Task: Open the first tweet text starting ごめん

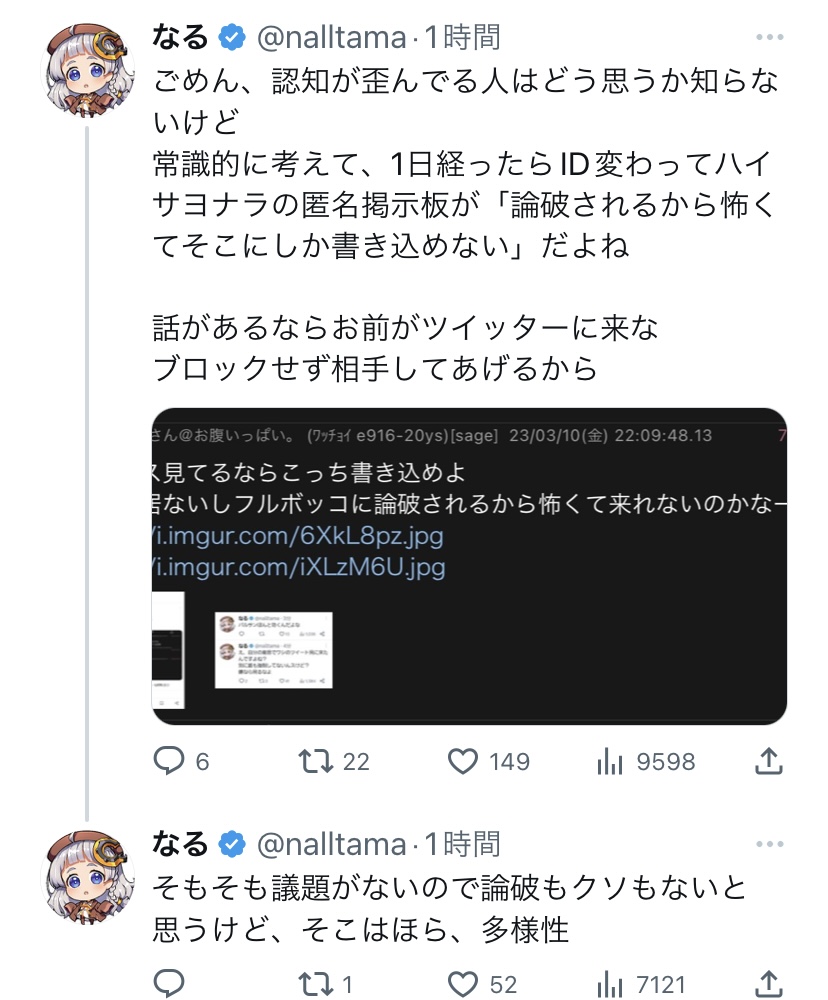Action: click(x=466, y=164)
